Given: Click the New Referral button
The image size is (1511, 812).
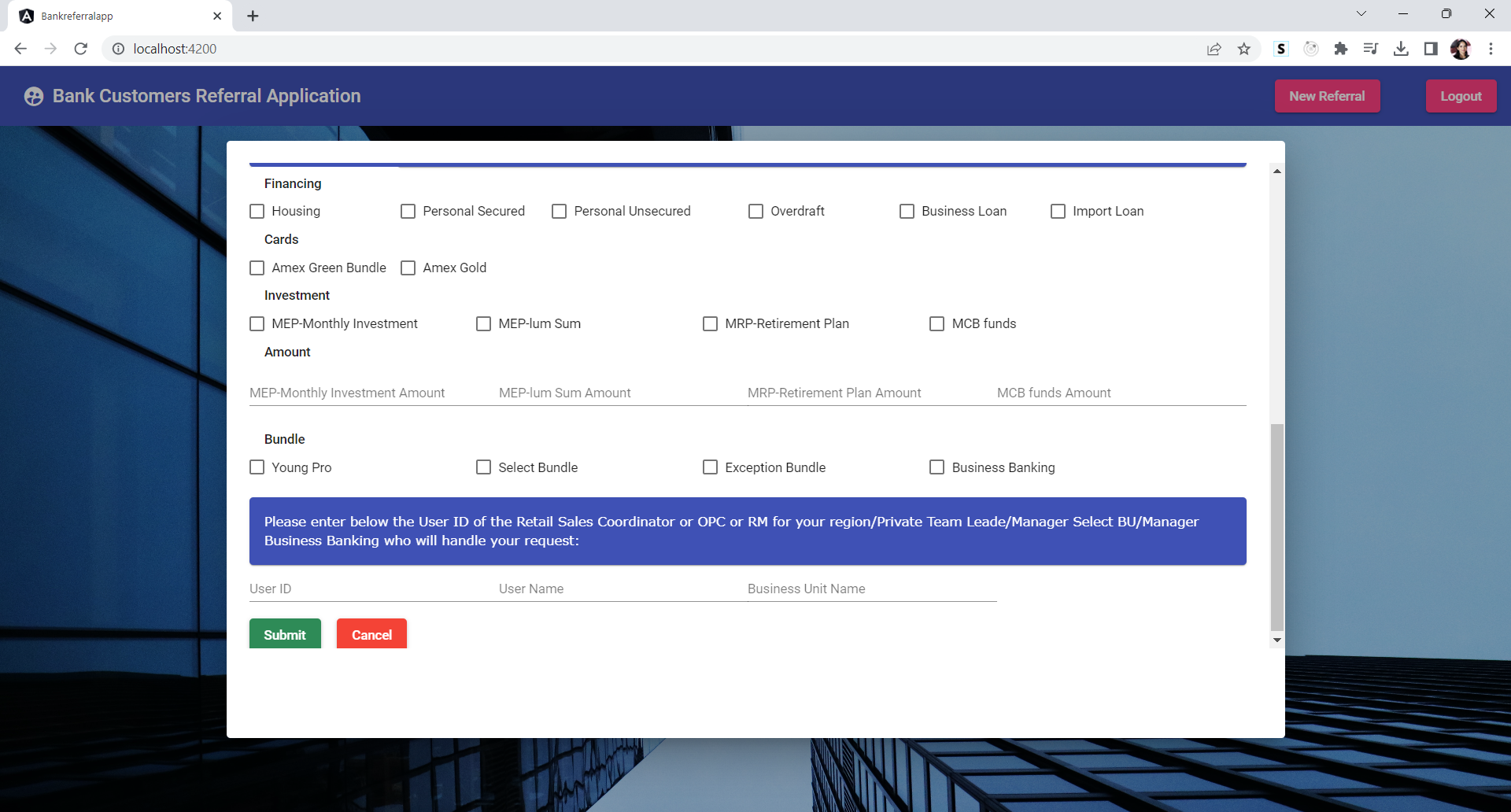Looking at the screenshot, I should coord(1327,95).
